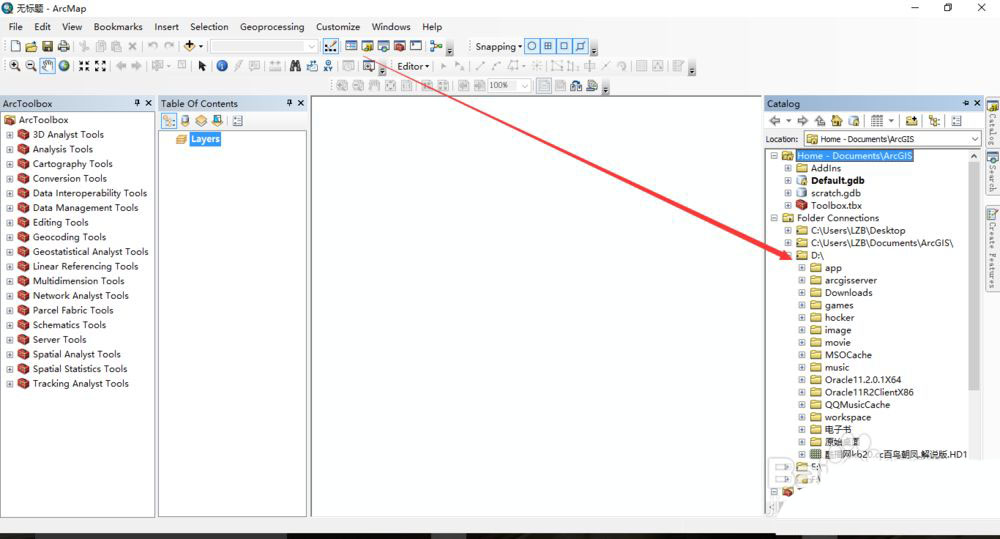Screen dimensions: 1000x539
Task: Expand Spatial Analyst Tools toolbox
Action: pos(10,355)
